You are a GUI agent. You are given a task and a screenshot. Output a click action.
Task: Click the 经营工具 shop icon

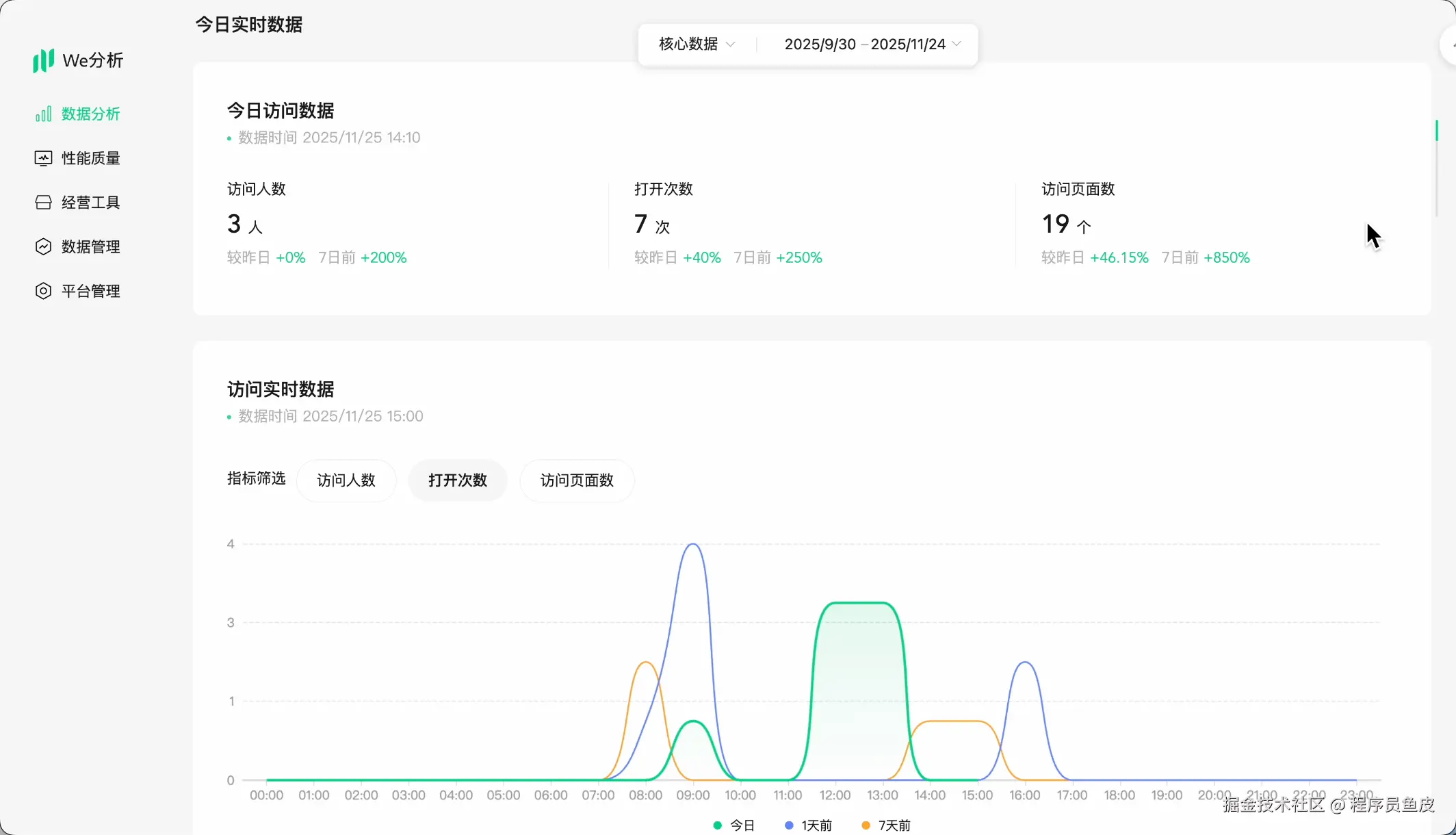click(x=43, y=203)
